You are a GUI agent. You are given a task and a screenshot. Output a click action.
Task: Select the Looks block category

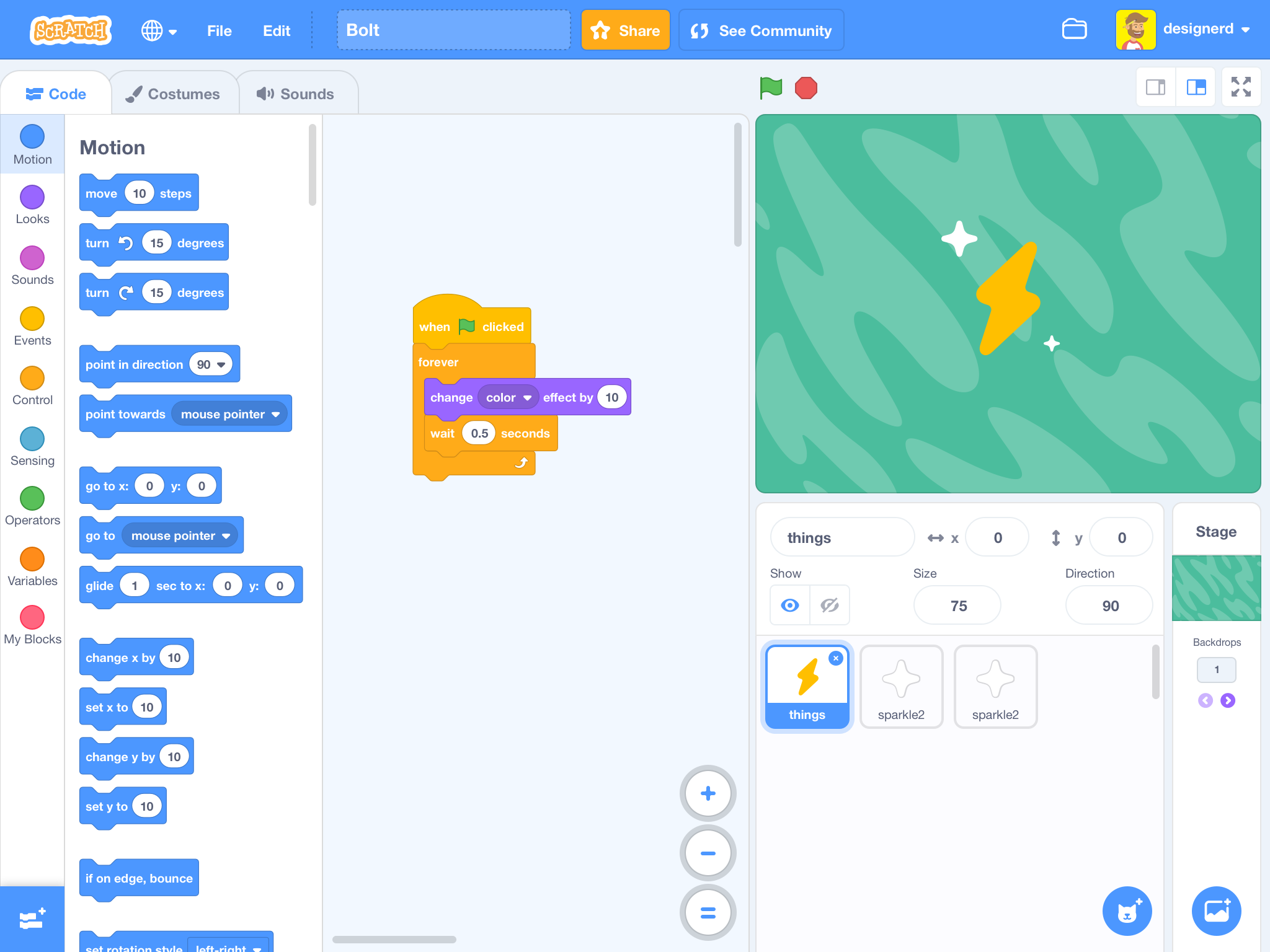[x=32, y=205]
